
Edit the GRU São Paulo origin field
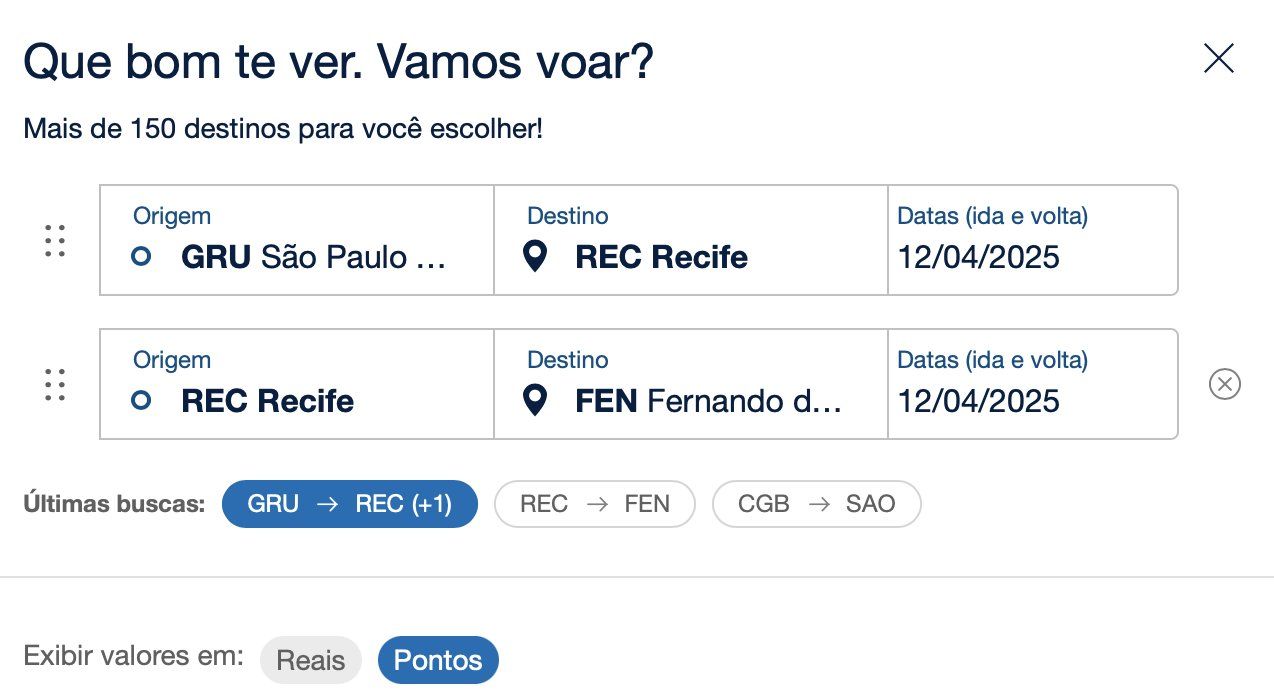pyautogui.click(x=297, y=240)
